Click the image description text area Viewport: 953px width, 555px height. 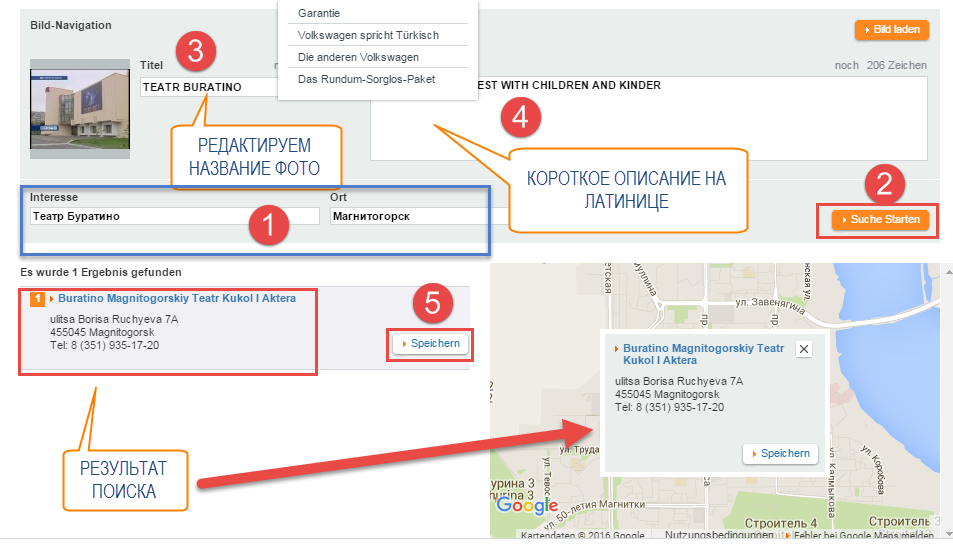(x=648, y=120)
